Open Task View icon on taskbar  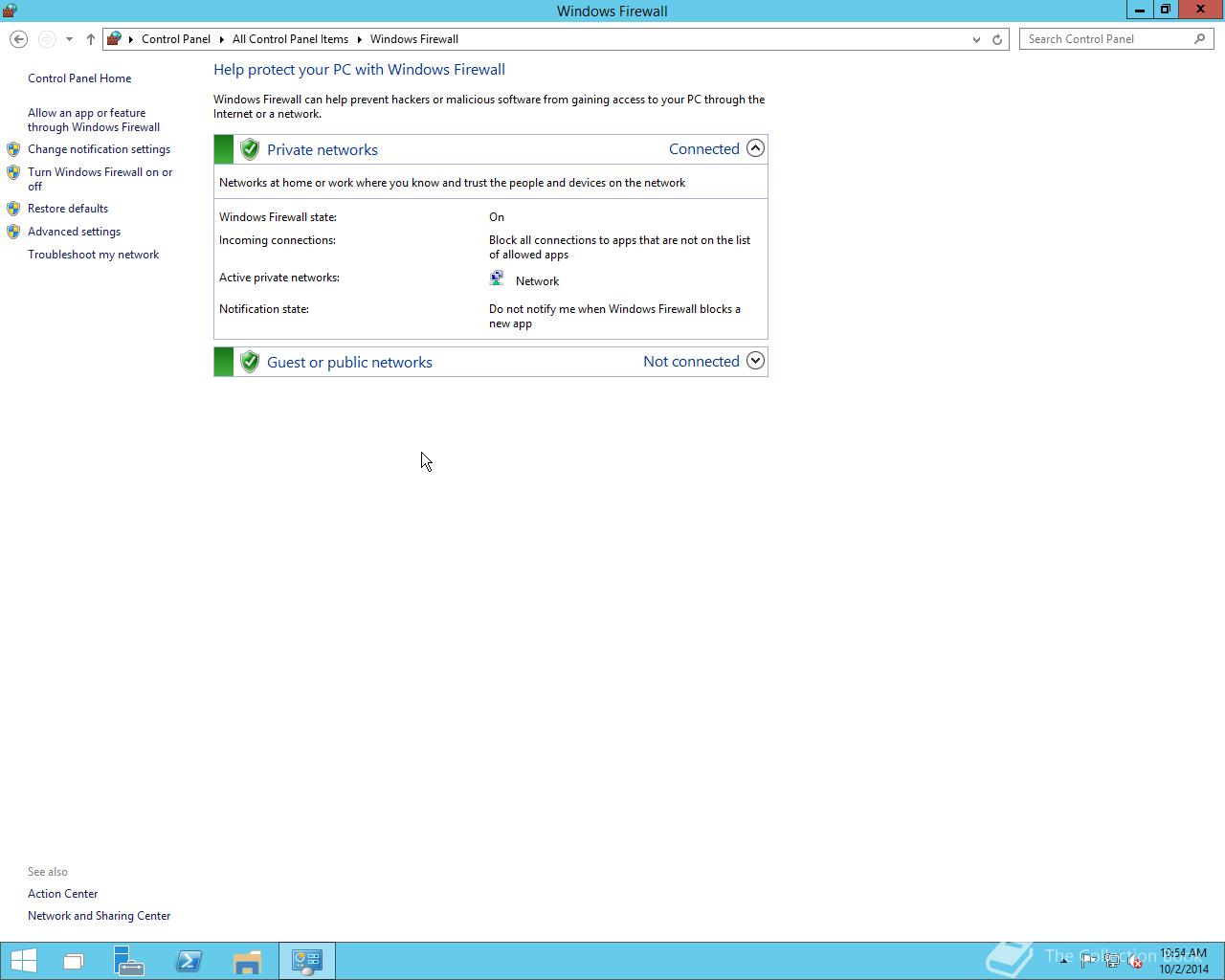tap(74, 961)
